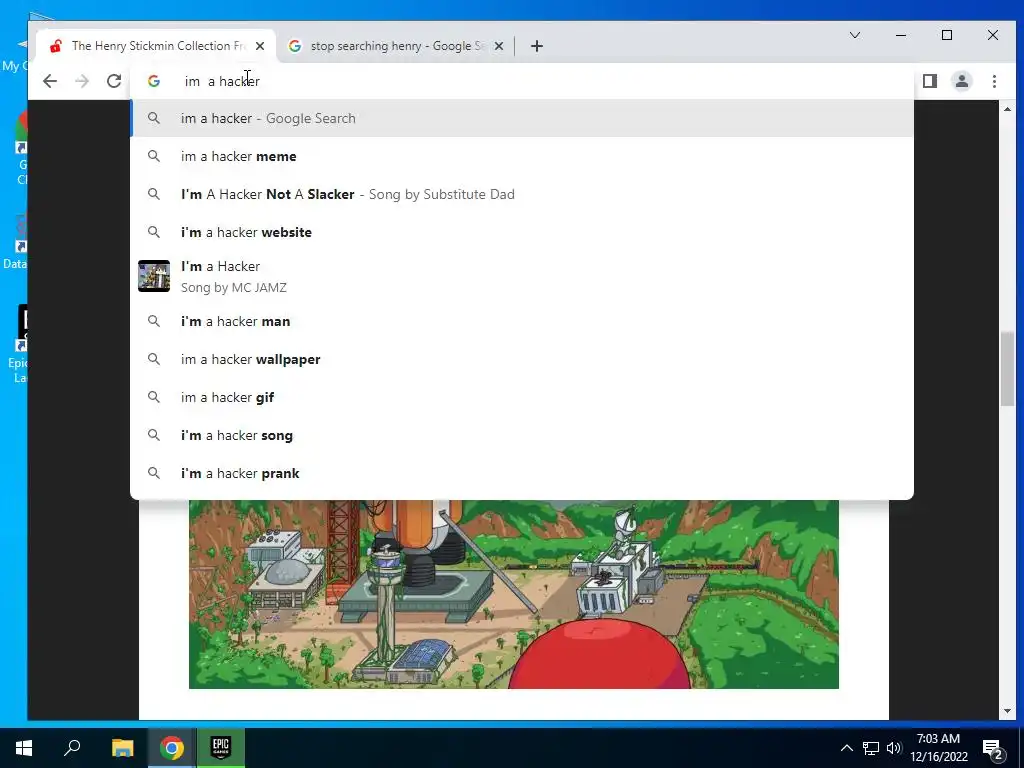Show hidden system tray icons
Screen dimensions: 1024x768
(x=846, y=748)
